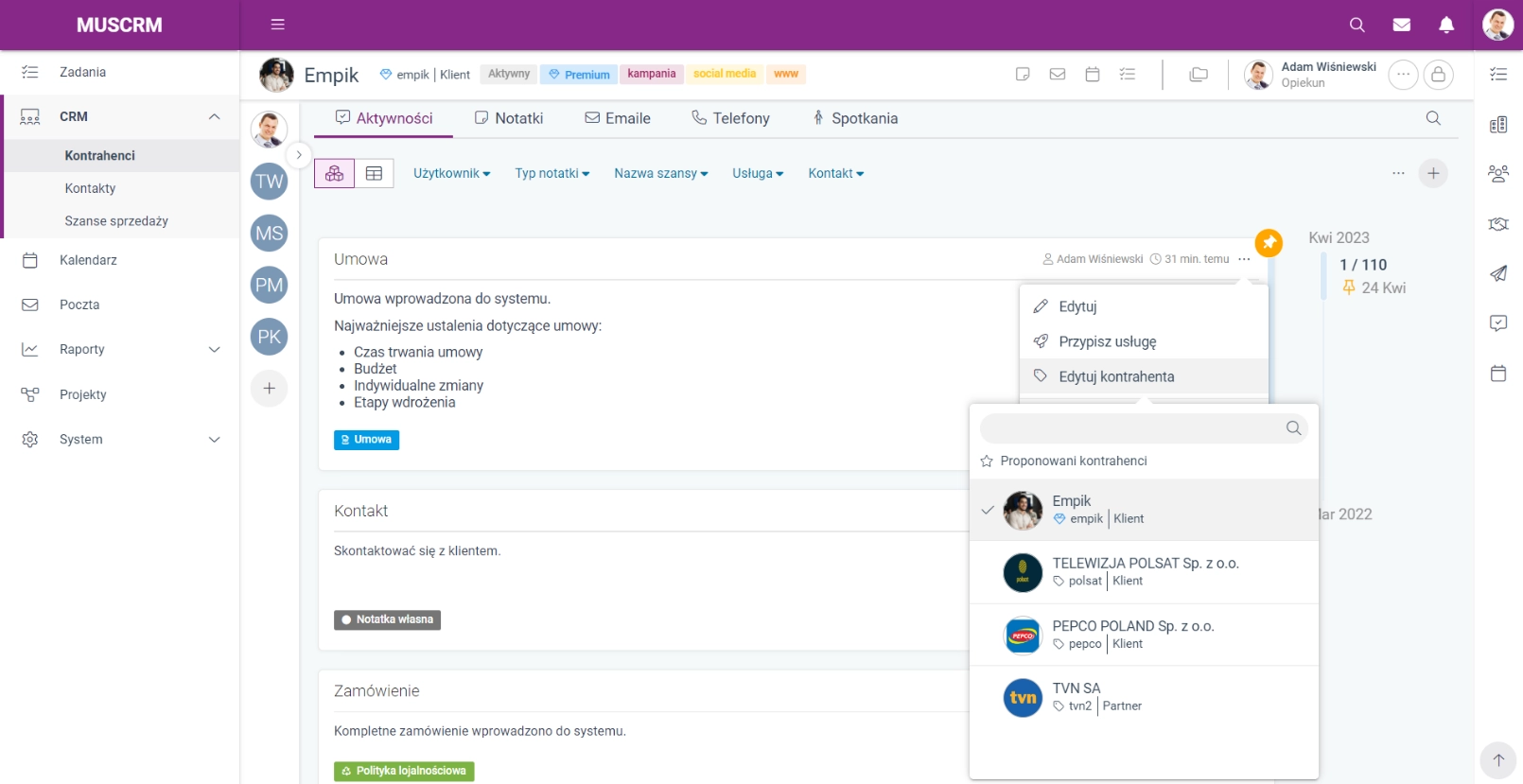The image size is (1523, 784).
Task: Click the blue Umowa tag button
Action: 366,440
